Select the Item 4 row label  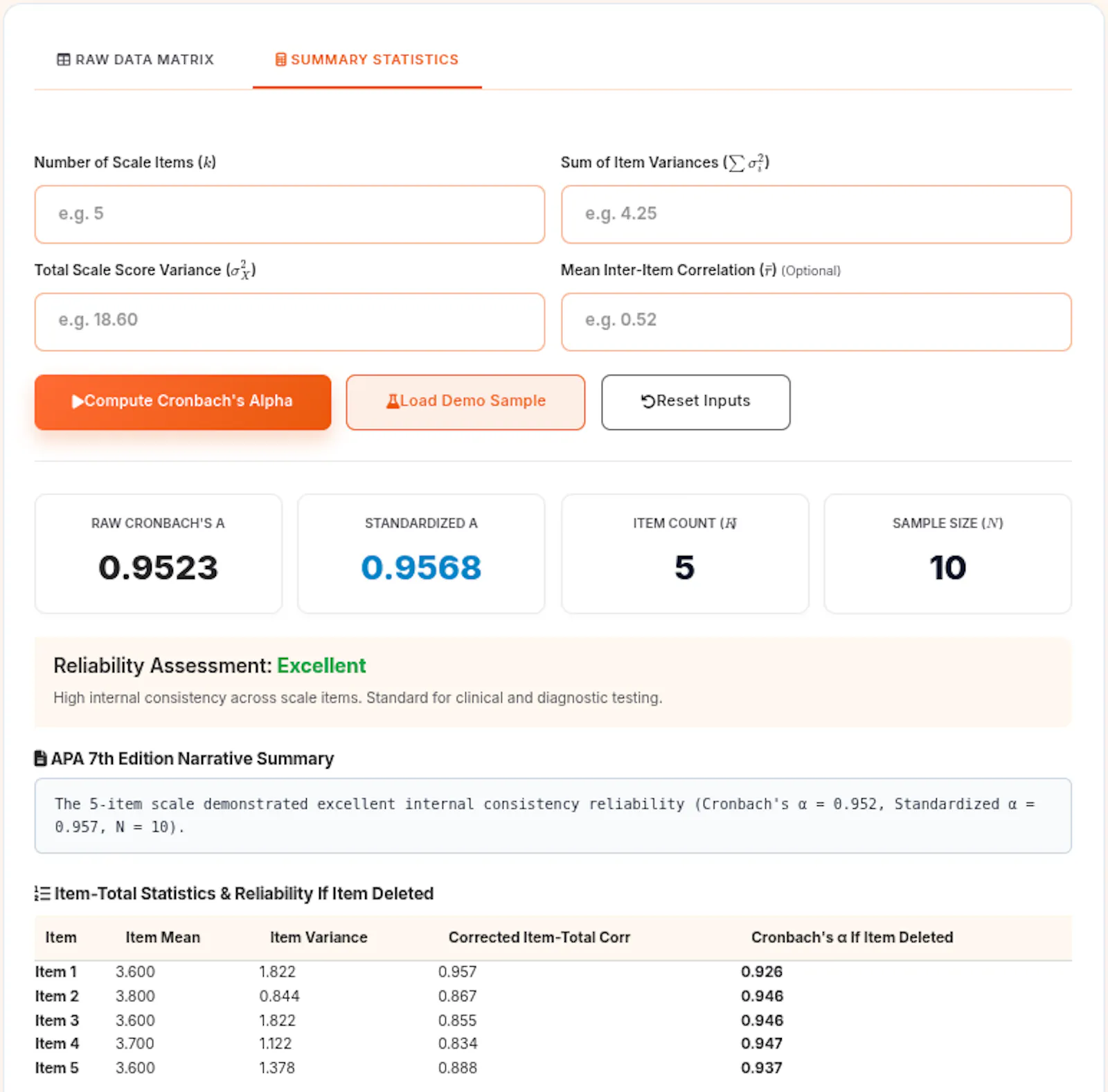[x=57, y=1043]
